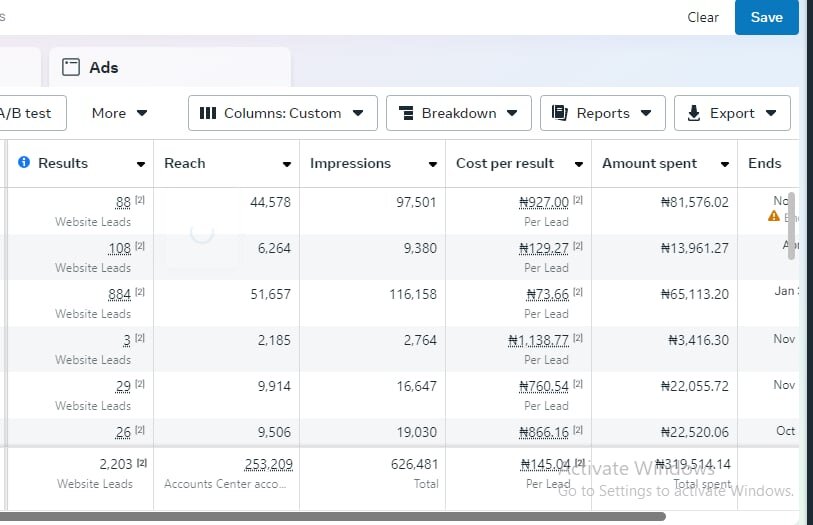
Task: Click the vertical scrollbar on the table
Action: [x=792, y=227]
